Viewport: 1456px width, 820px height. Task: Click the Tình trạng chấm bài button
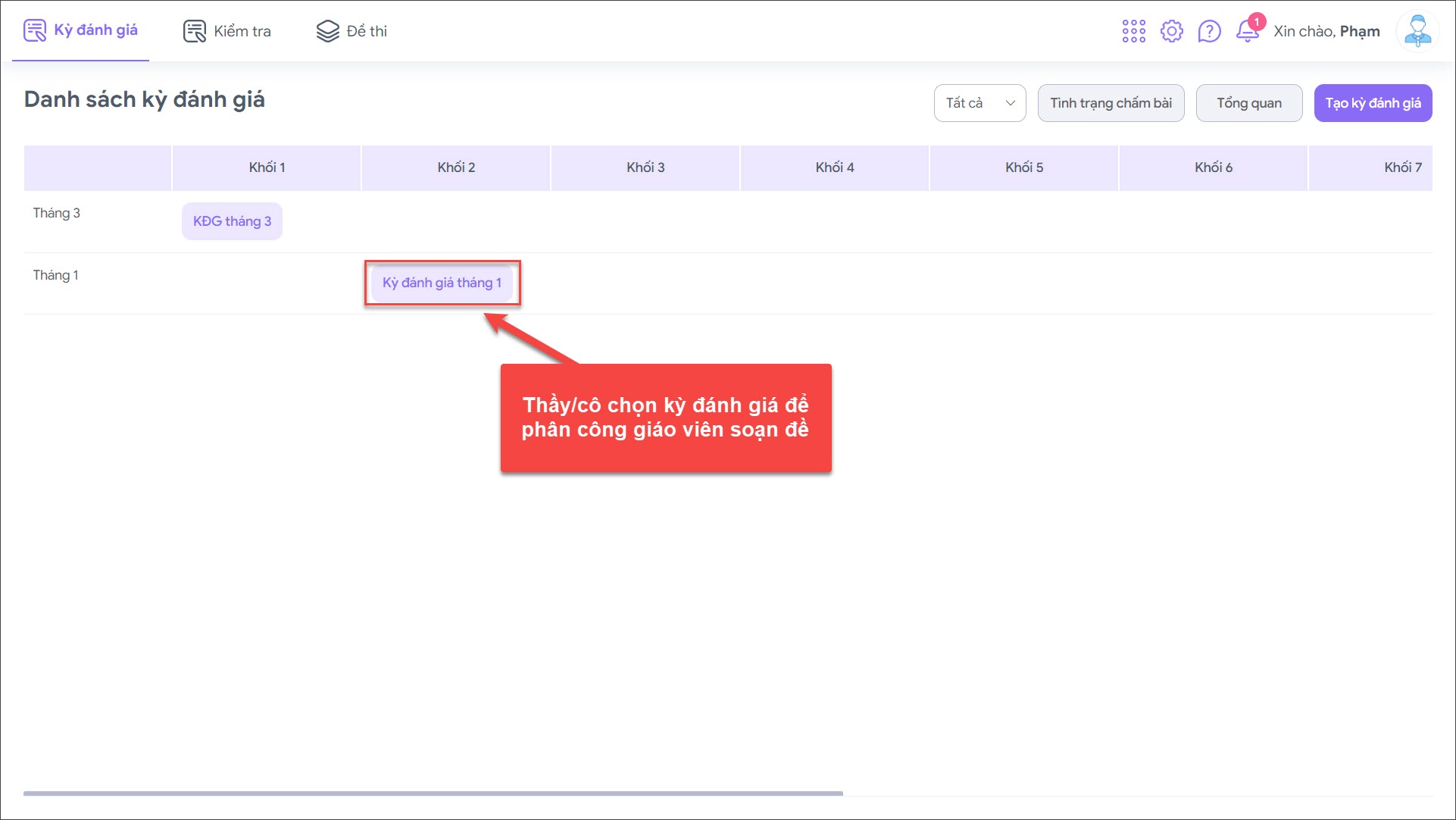[1111, 103]
